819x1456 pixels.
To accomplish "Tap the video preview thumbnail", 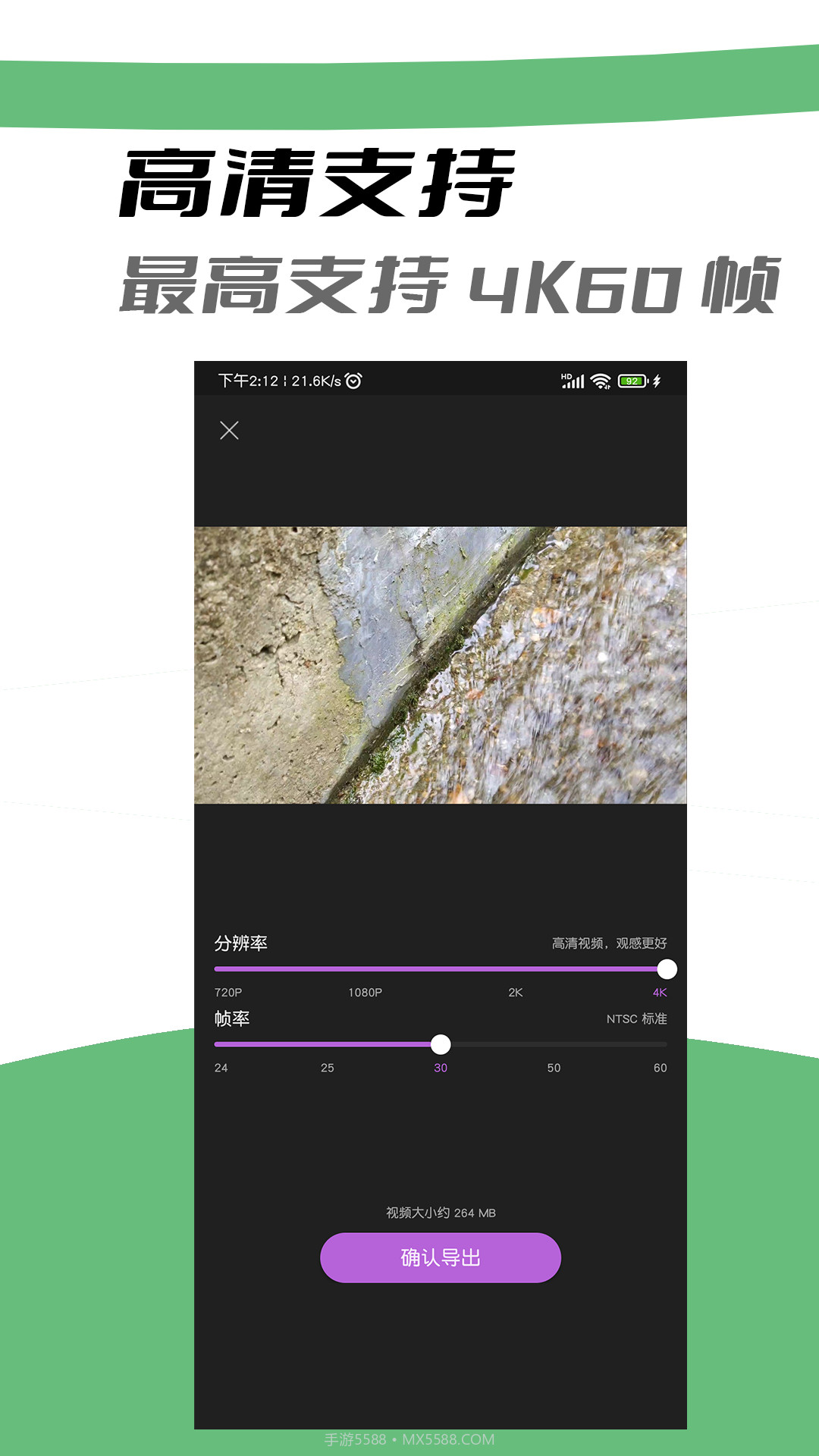I will point(441,665).
